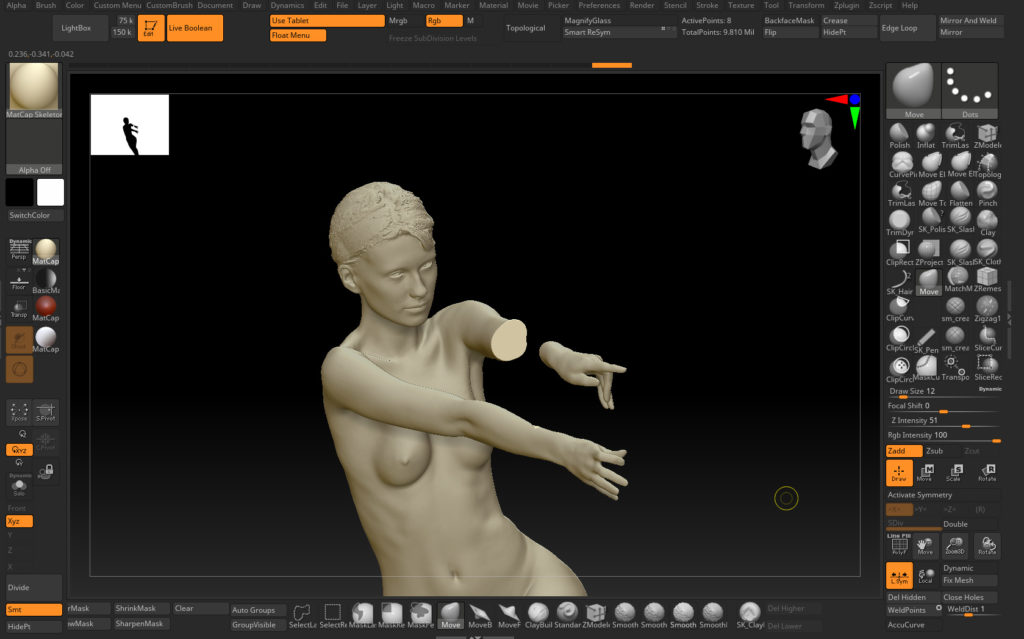Disable L.Sym local symmetry
Viewport: 1024px width, 639px height.
point(899,574)
